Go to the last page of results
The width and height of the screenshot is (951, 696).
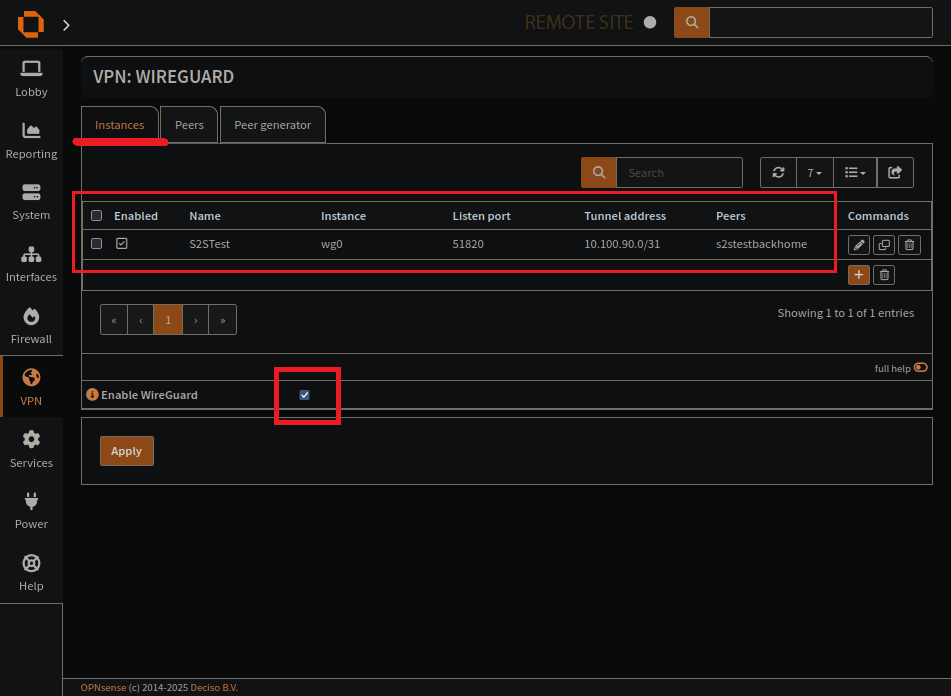[223, 320]
